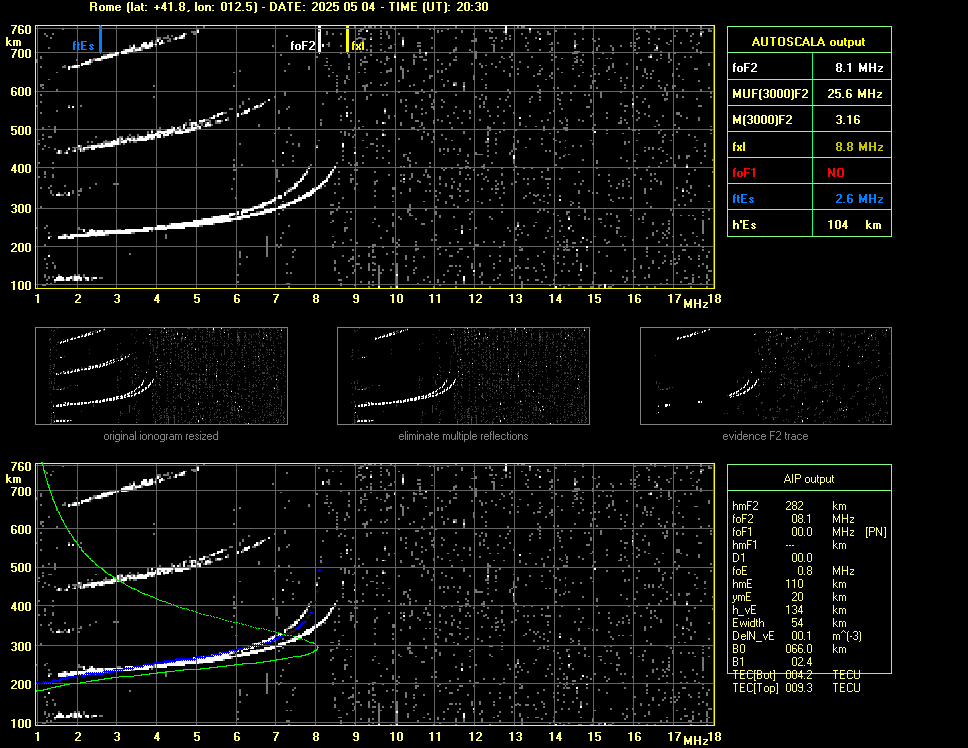Image resolution: width=968 pixels, height=748 pixels.
Task: Select the TEC[Bot] 004.2 TECU value
Action: click(822, 675)
